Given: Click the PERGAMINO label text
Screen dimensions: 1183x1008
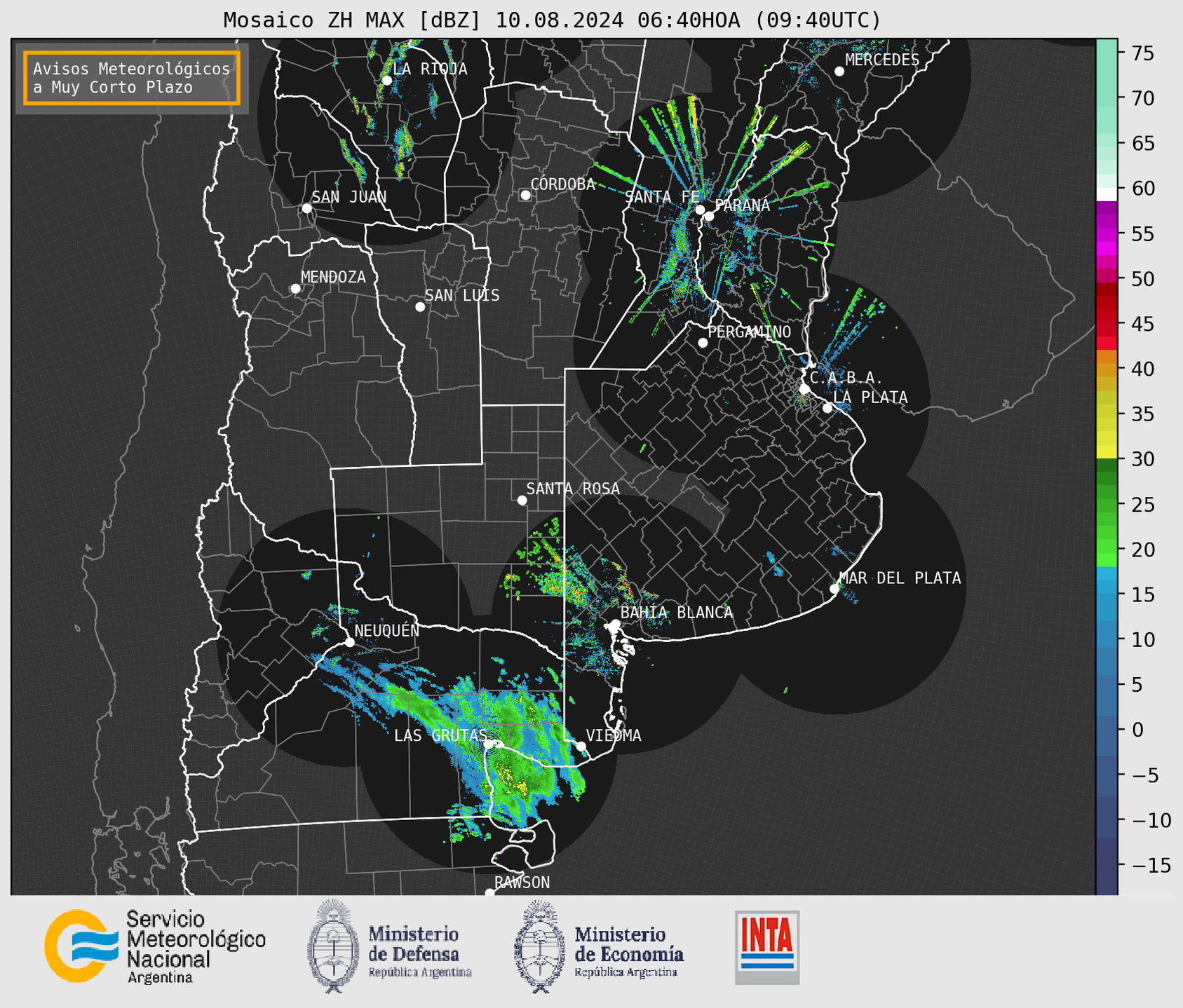Looking at the screenshot, I should [x=749, y=332].
